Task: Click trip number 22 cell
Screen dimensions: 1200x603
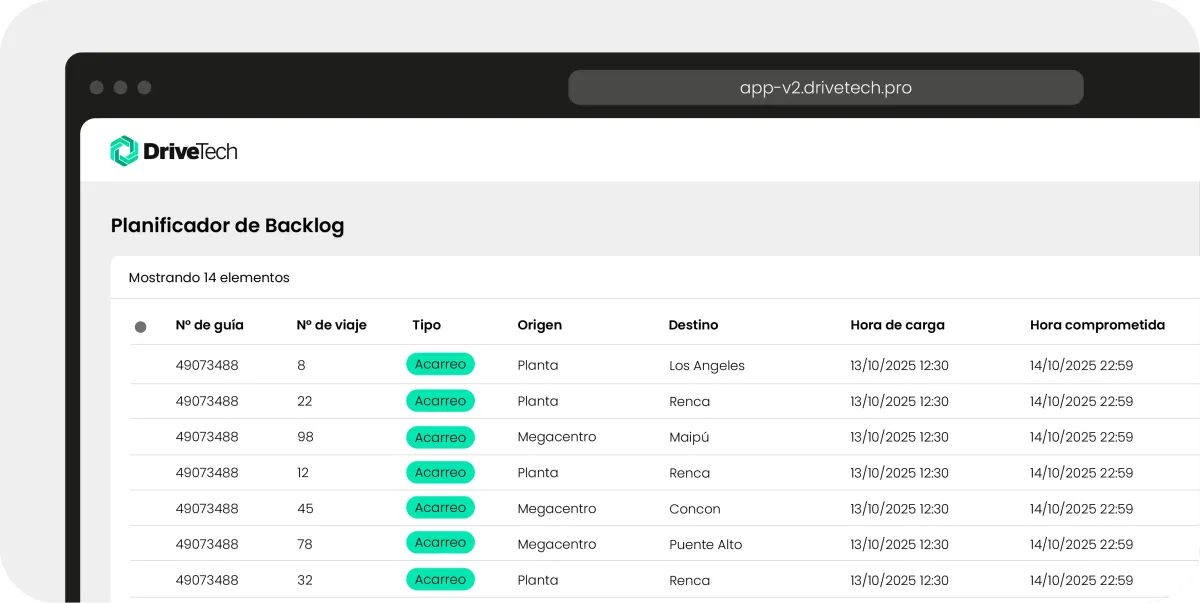Action: pyautogui.click(x=305, y=401)
